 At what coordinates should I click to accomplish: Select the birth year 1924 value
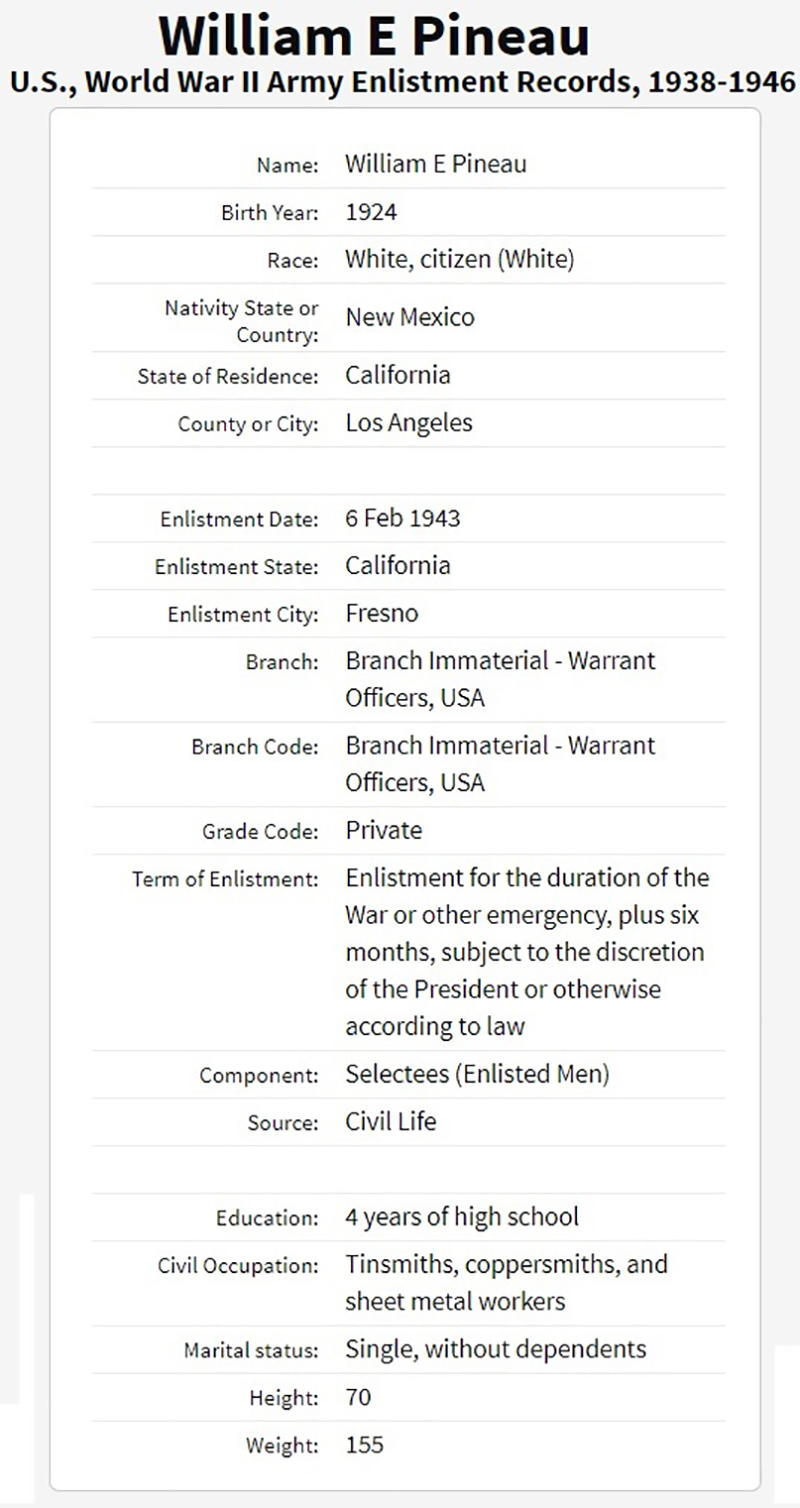(x=371, y=212)
